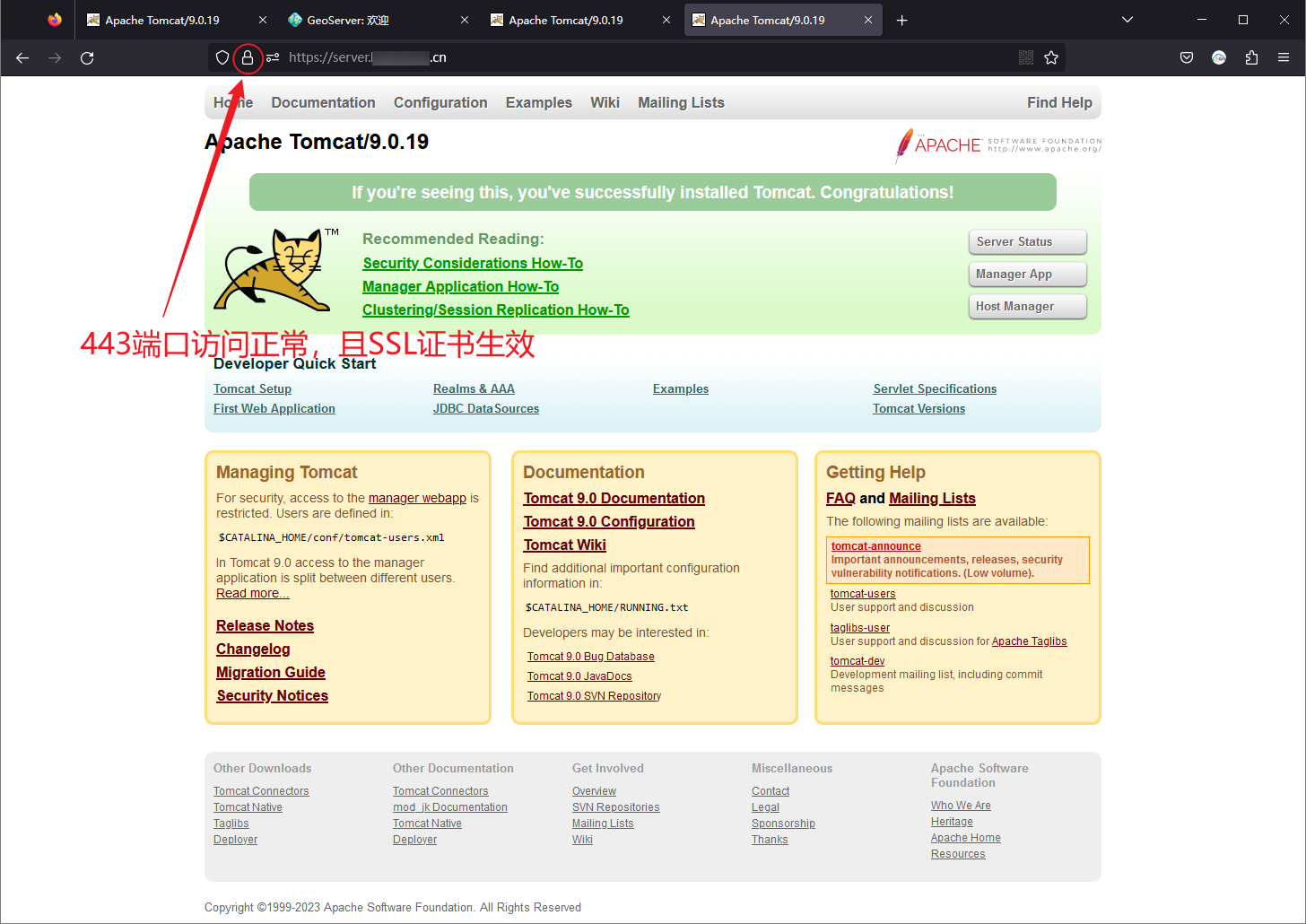This screenshot has width=1306, height=924.
Task: Open the Changelog link
Action: (253, 649)
